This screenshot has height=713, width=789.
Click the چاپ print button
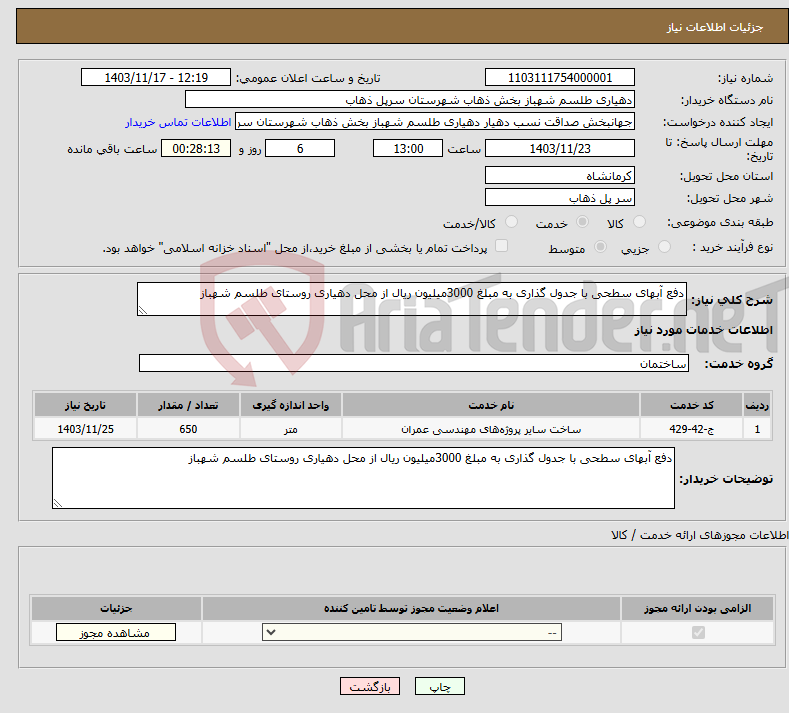coord(439,686)
